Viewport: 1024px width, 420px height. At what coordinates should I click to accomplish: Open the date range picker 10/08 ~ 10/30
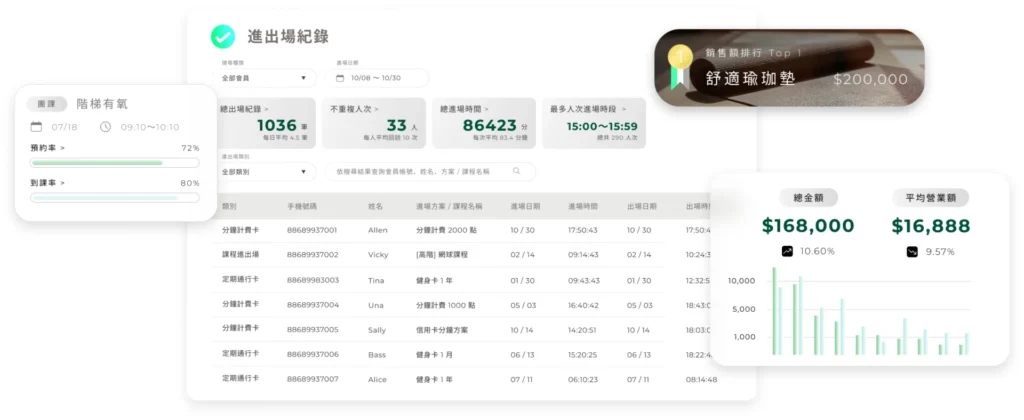tap(377, 78)
